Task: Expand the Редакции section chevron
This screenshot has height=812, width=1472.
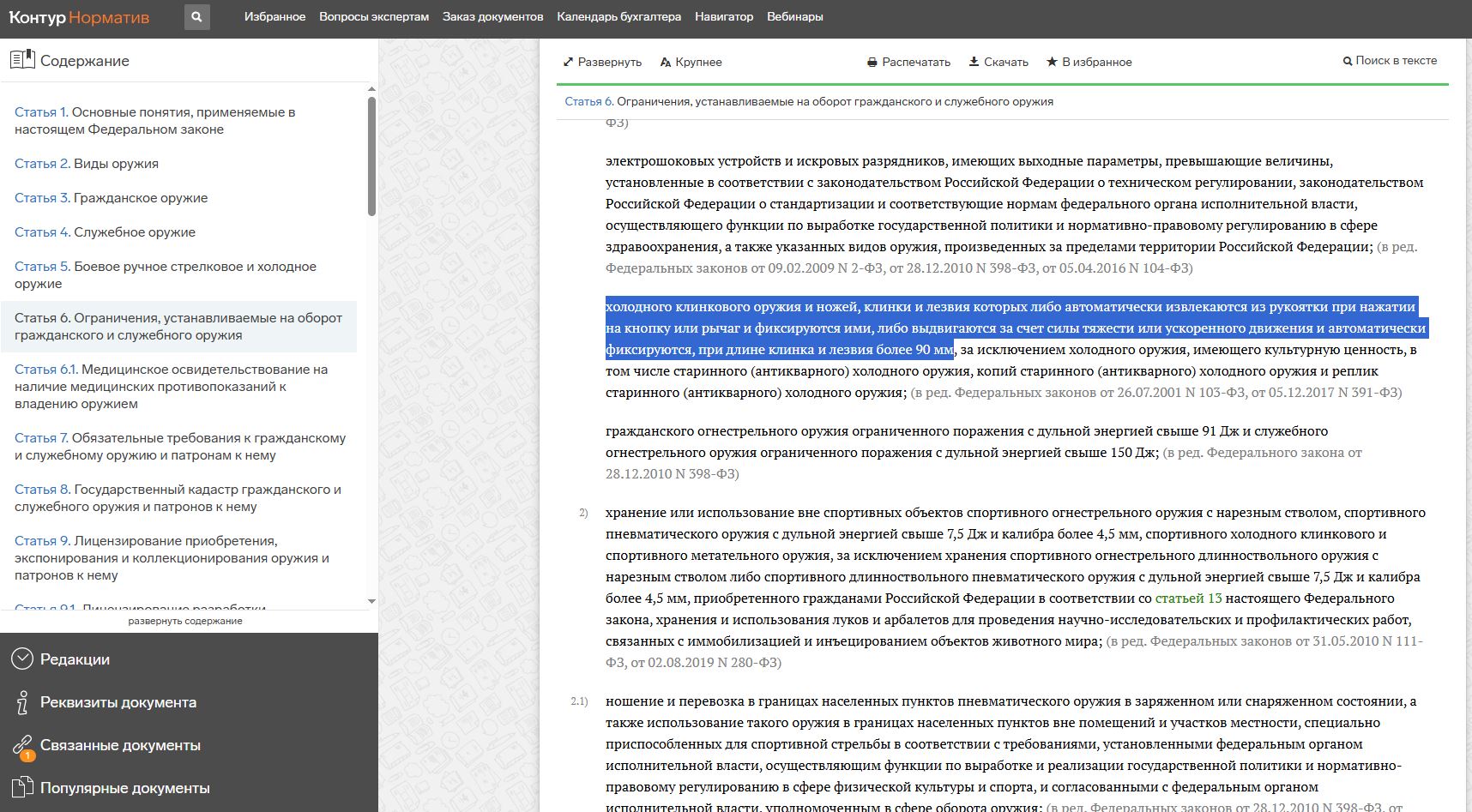Action: [x=22, y=659]
